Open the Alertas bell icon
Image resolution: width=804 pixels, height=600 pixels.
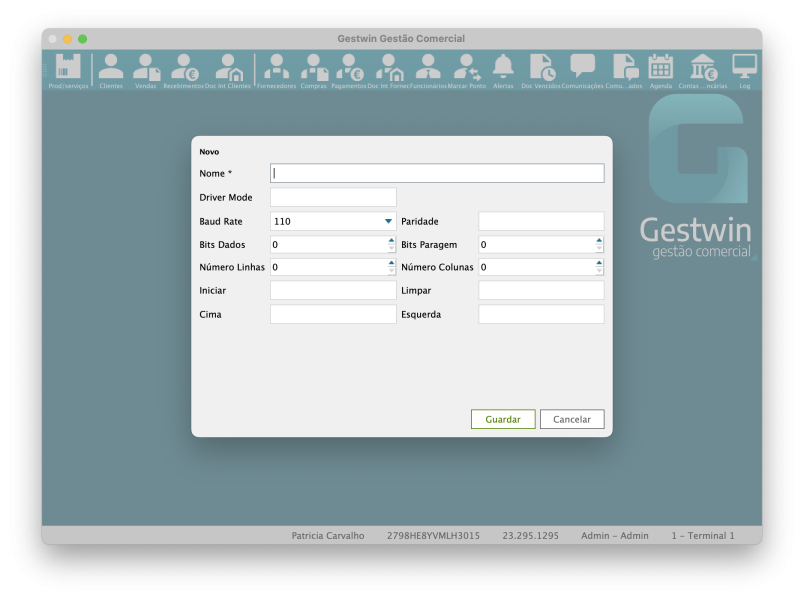point(503,68)
